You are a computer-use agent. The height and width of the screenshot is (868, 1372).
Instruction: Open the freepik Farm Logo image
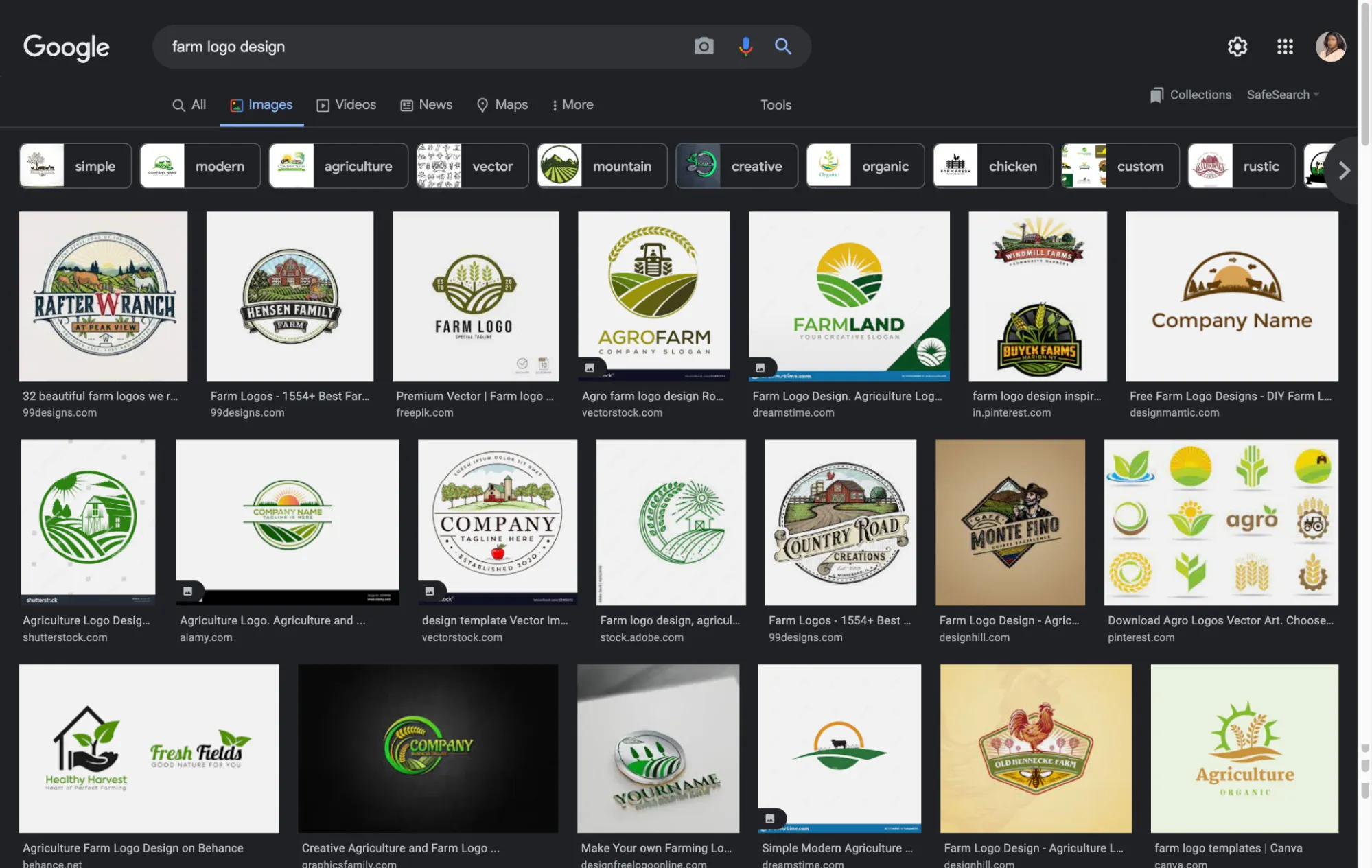(x=476, y=296)
